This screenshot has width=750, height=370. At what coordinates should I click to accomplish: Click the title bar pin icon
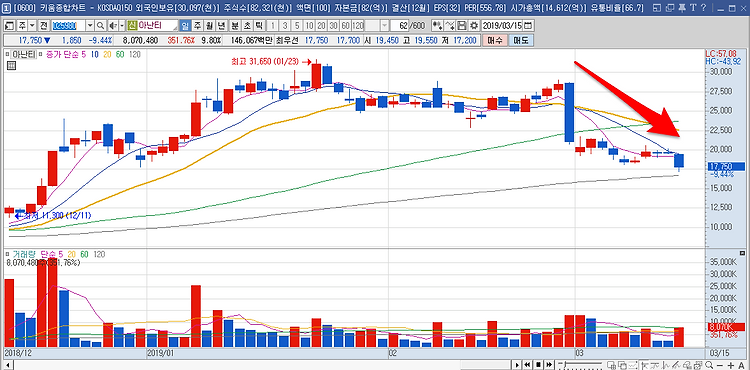(683, 8)
